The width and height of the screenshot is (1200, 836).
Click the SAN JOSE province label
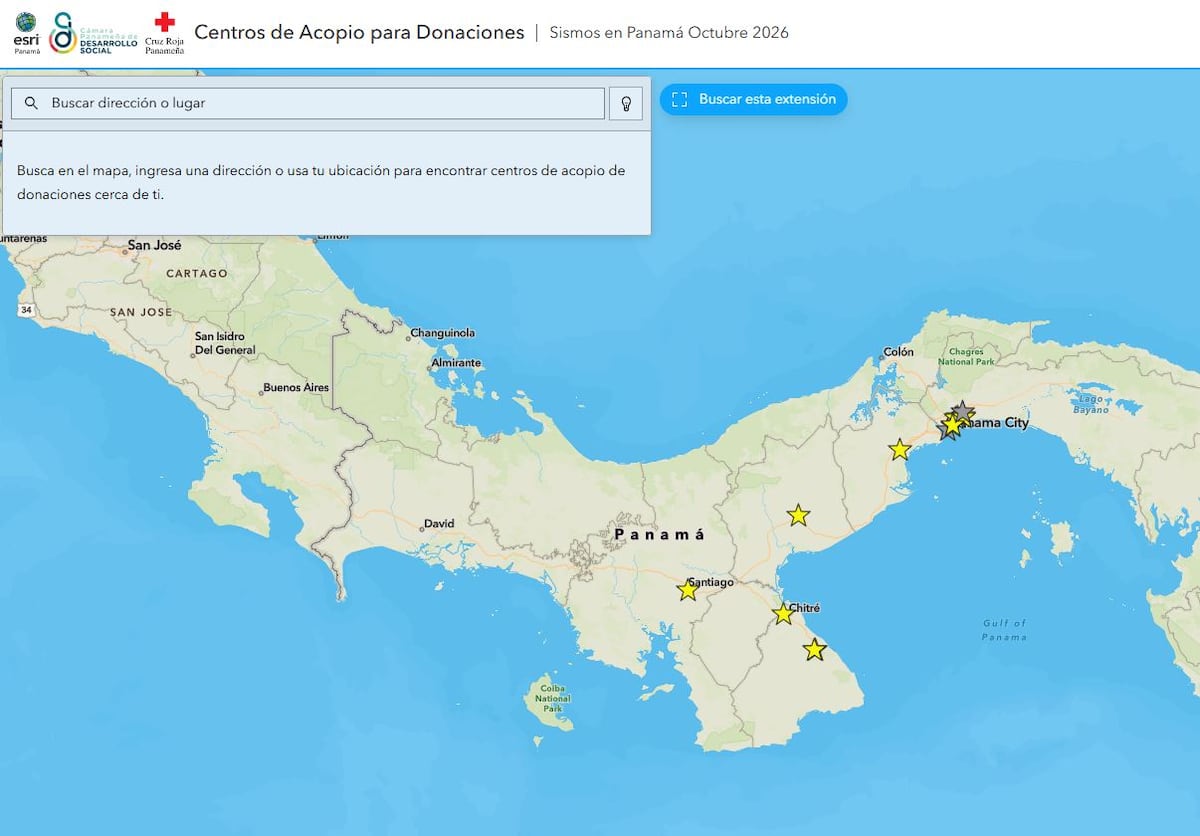coord(141,312)
